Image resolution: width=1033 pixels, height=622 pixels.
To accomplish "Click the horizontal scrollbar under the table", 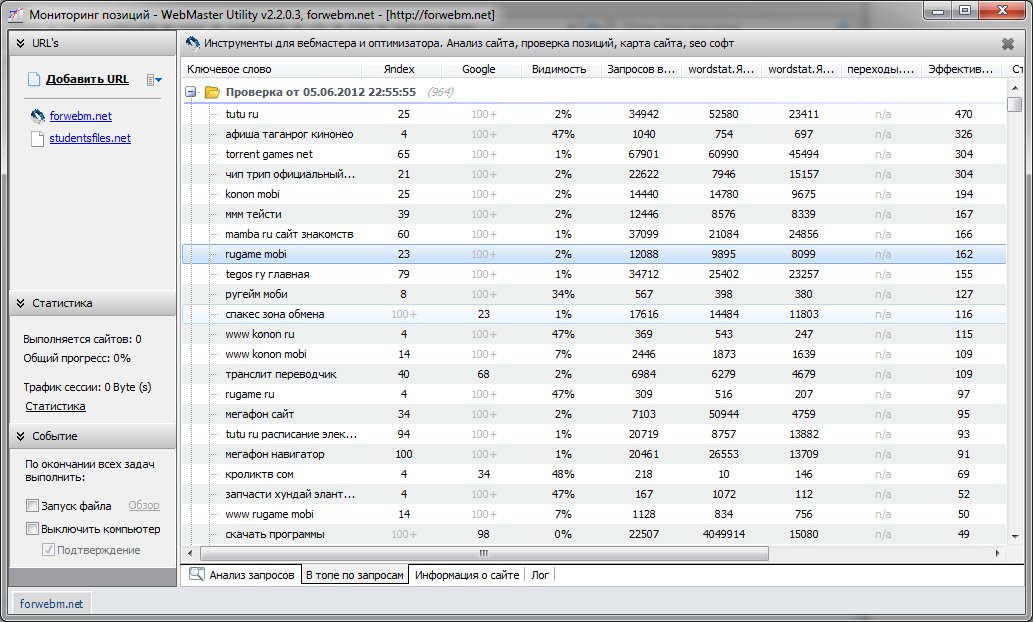I will 483,553.
